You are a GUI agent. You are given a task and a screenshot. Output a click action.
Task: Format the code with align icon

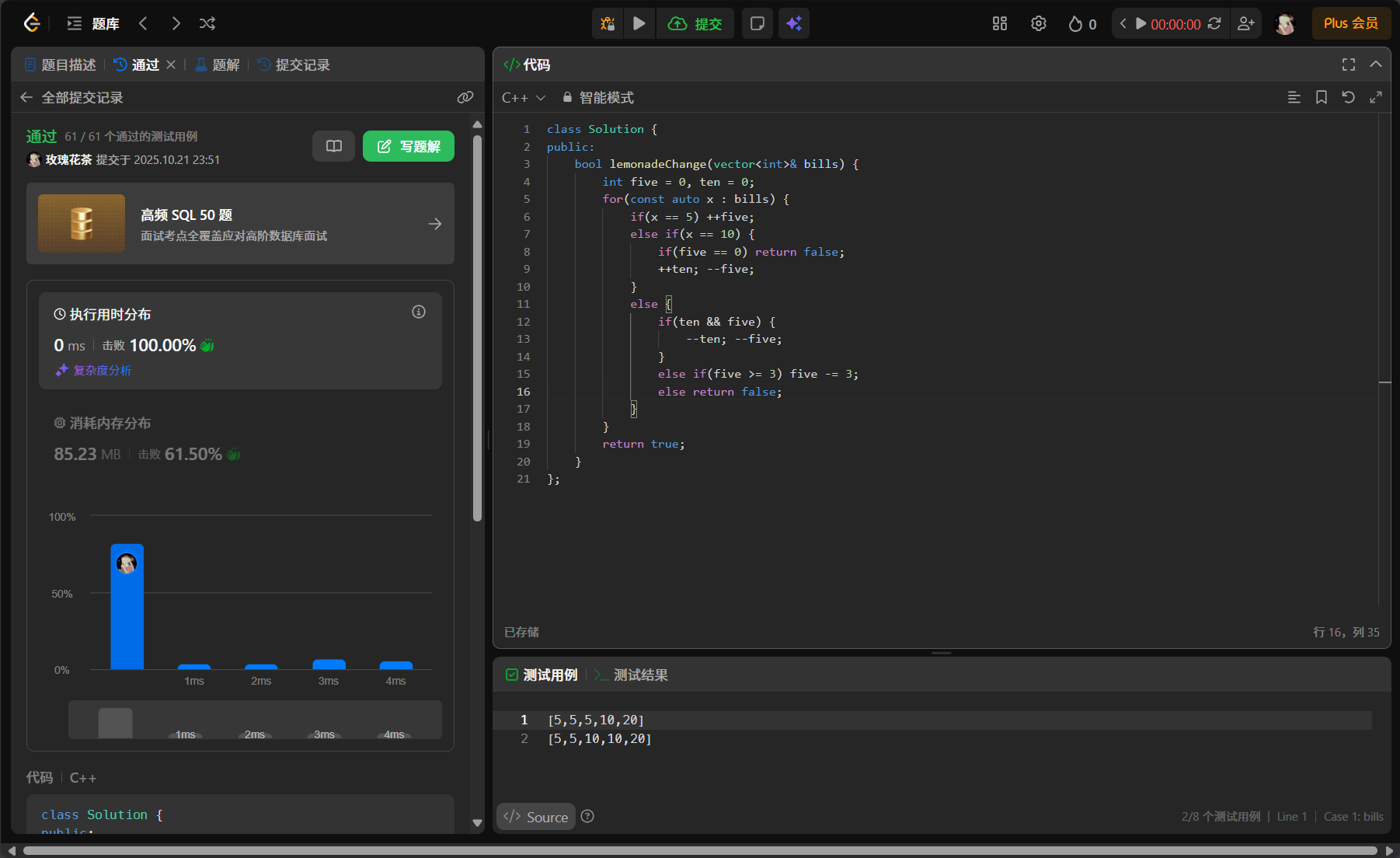1294,97
